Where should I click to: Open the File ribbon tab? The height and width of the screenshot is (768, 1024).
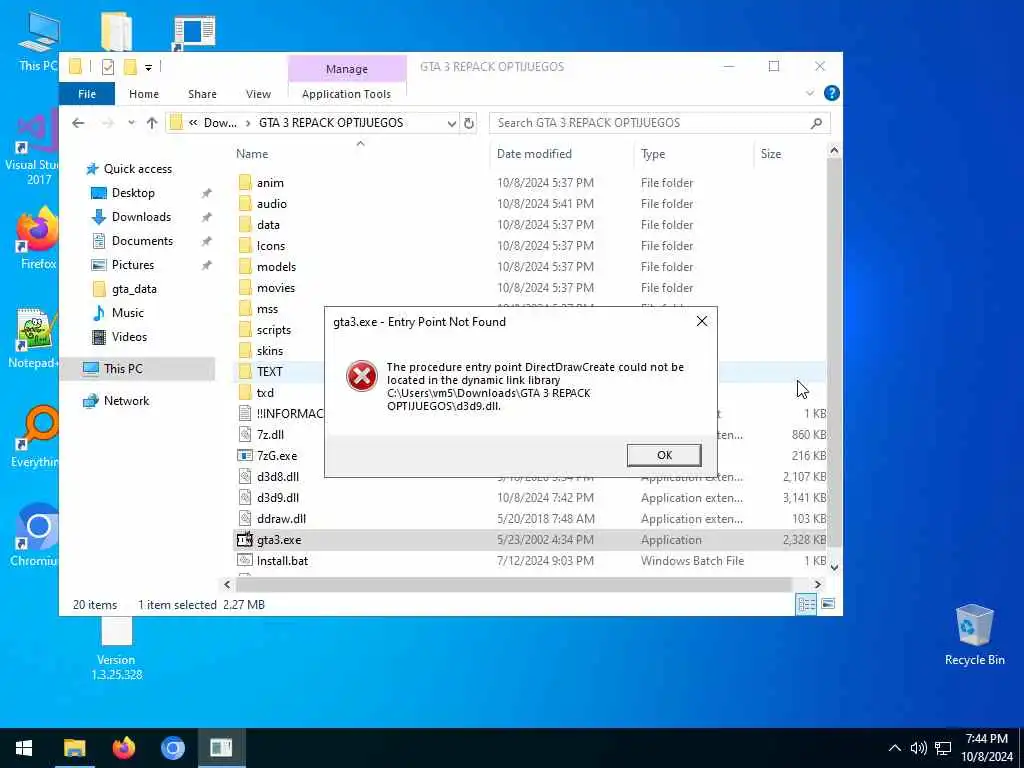(x=87, y=94)
